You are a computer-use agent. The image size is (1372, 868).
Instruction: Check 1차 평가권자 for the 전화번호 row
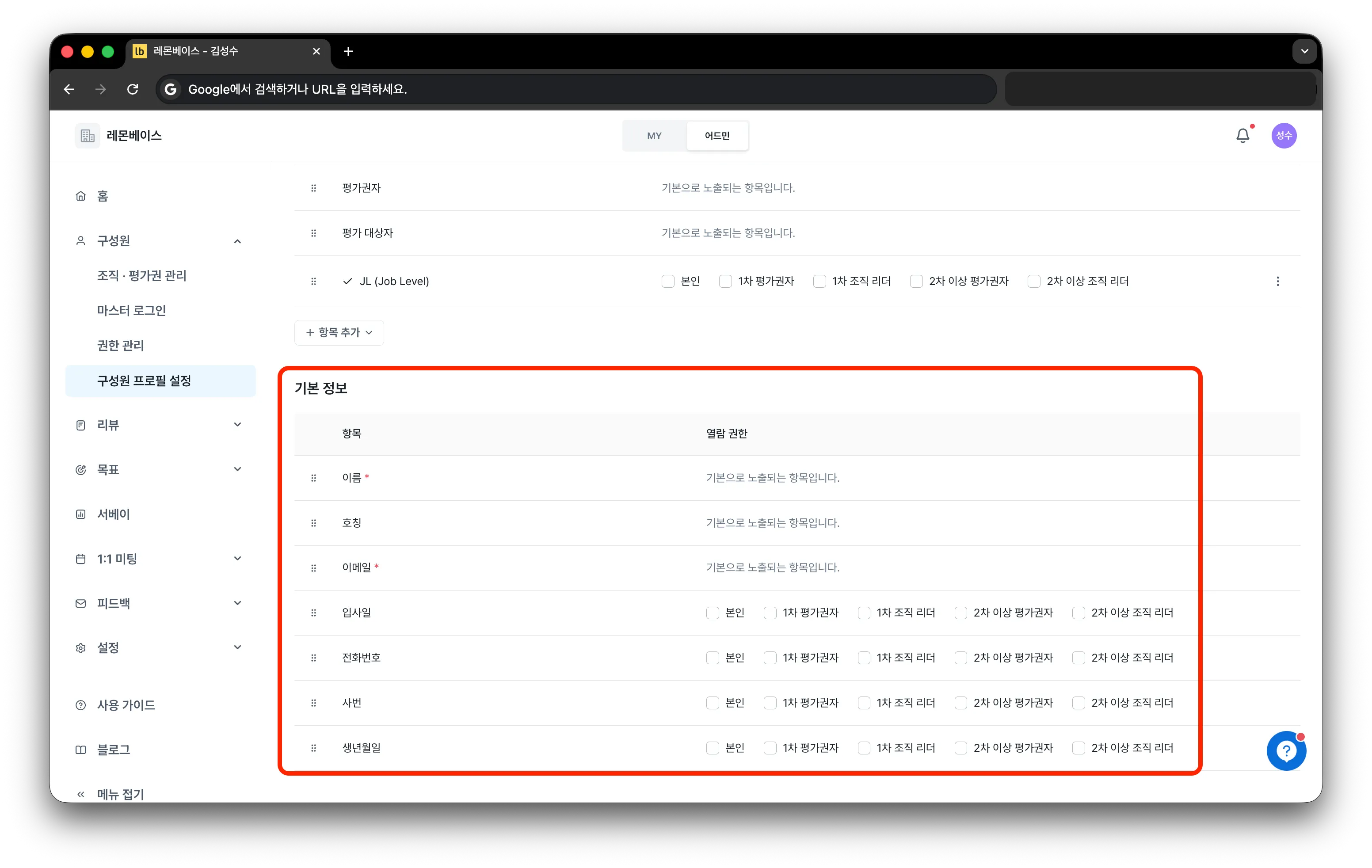[770, 658]
